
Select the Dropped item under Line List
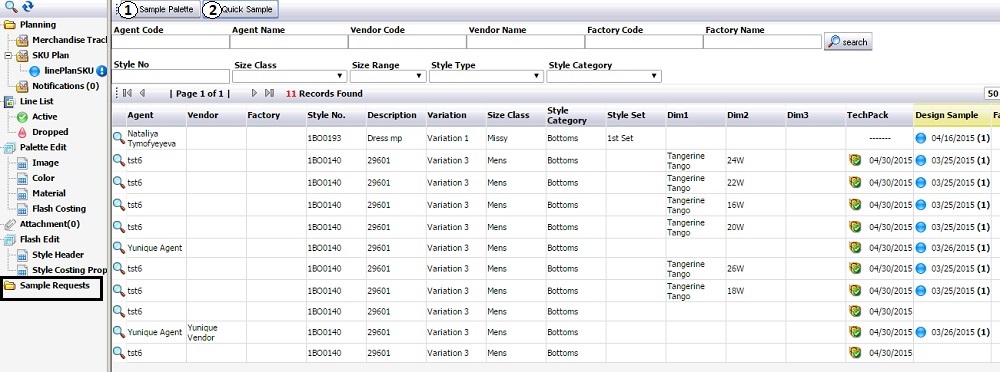[50, 132]
